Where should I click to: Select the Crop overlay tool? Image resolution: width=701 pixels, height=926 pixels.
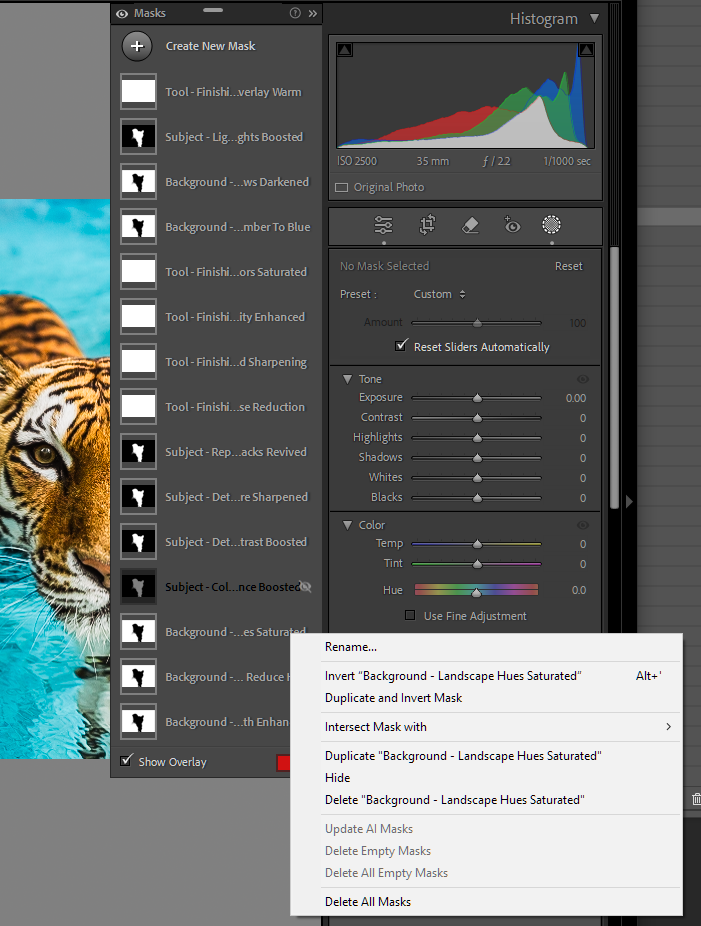tap(427, 225)
